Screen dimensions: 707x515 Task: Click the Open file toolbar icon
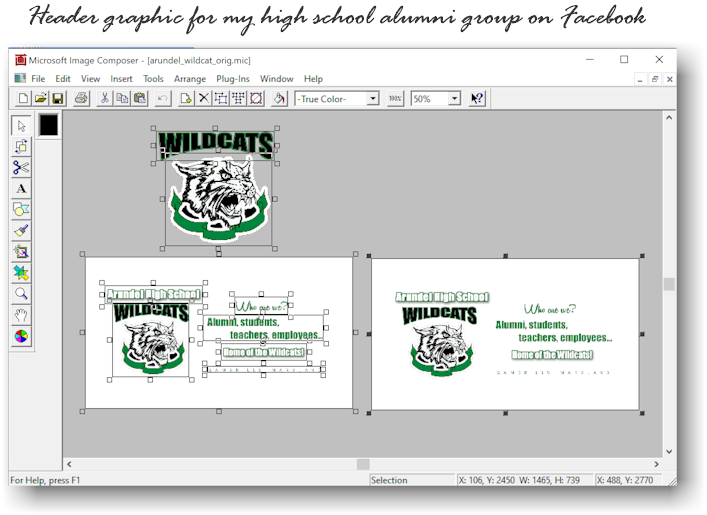41,98
